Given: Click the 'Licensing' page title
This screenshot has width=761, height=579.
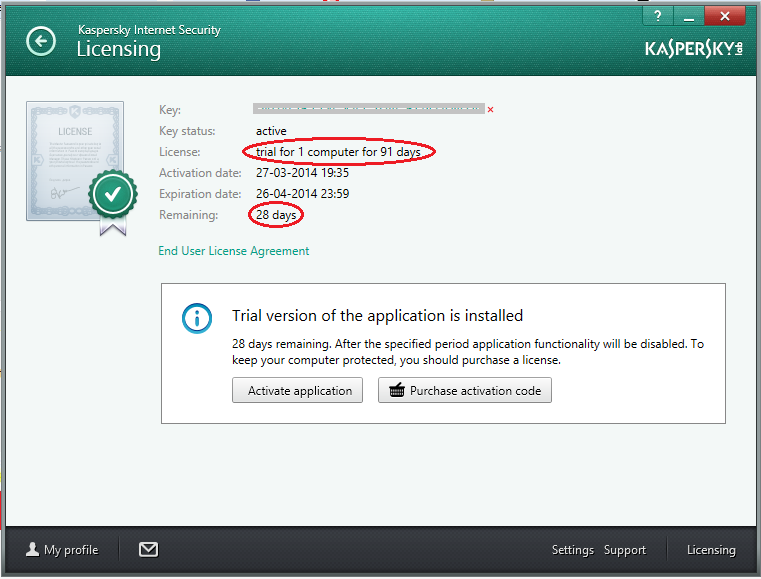Looking at the screenshot, I should pyautogui.click(x=119, y=50).
